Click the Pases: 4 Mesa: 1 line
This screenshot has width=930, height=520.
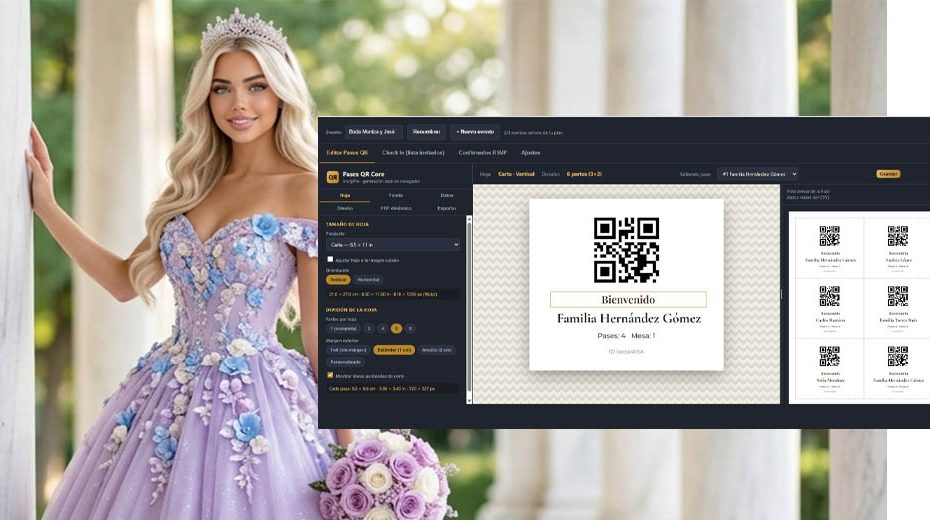click(626, 336)
